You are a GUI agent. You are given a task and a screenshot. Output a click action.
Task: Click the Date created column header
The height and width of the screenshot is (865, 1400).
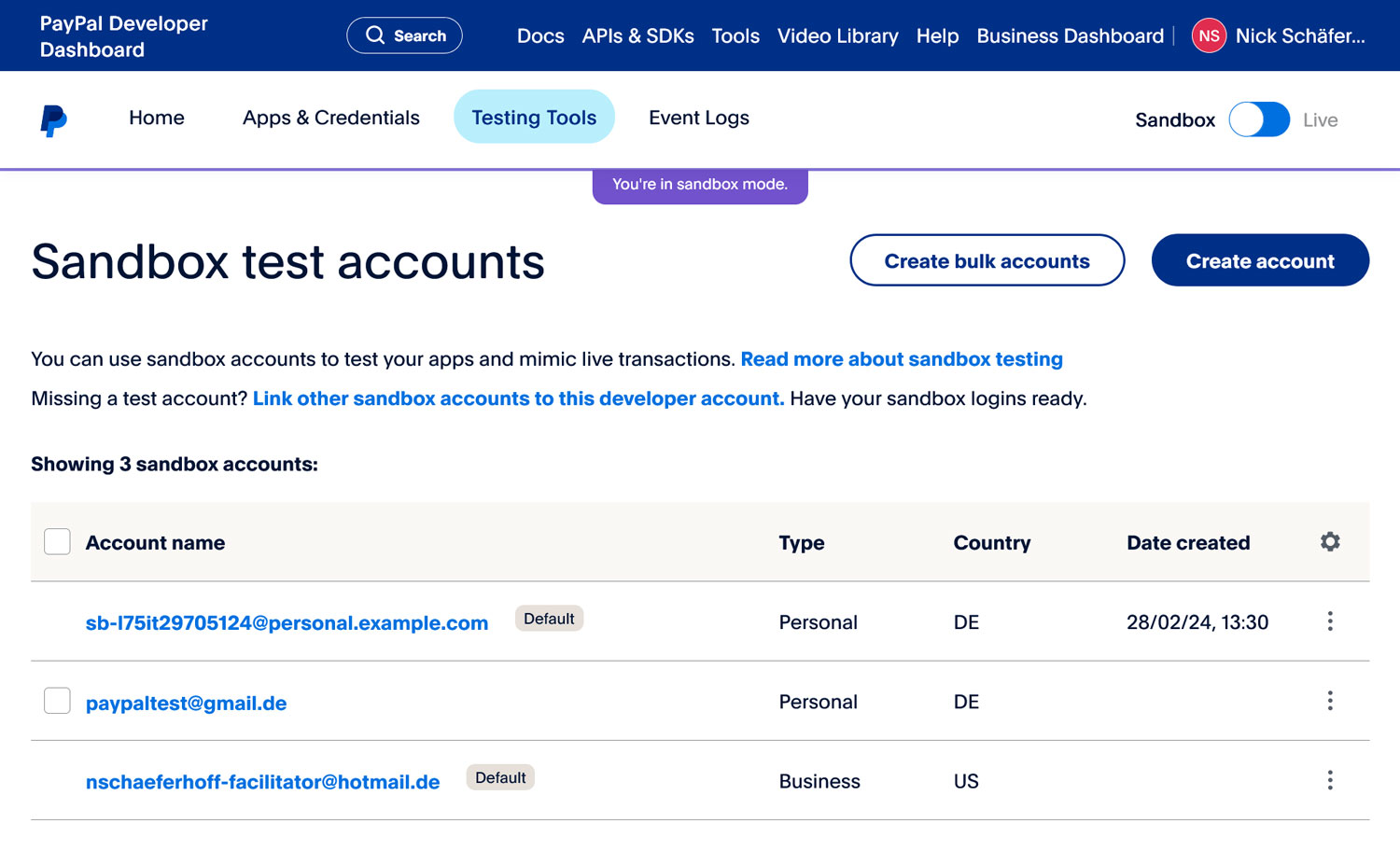click(1188, 543)
